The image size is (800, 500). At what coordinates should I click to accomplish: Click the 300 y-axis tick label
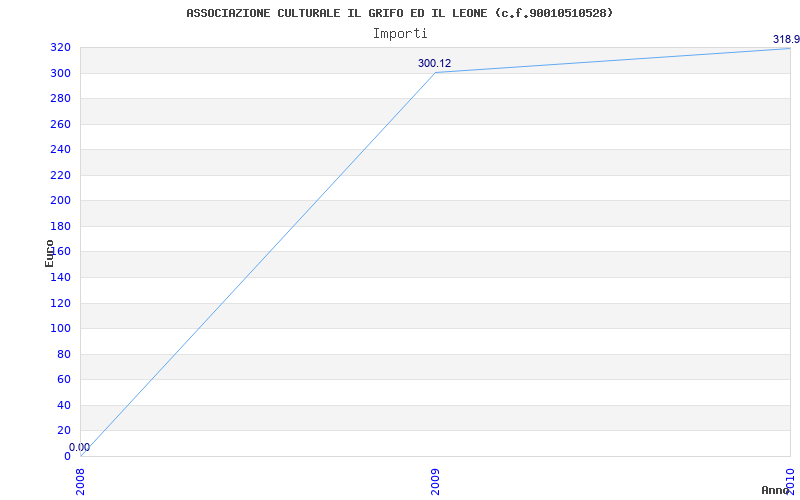pyautogui.click(x=60, y=73)
